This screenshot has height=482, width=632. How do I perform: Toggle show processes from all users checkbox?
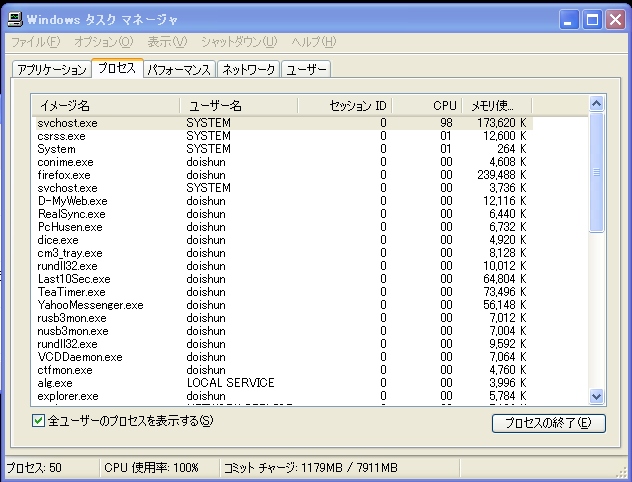[x=39, y=421]
